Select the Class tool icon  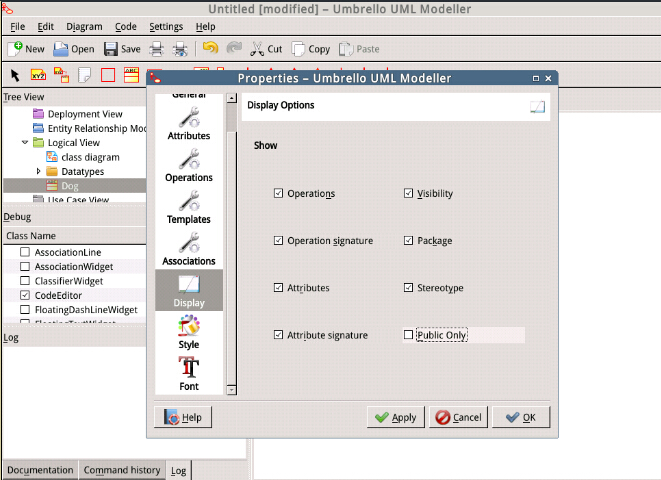click(x=132, y=75)
